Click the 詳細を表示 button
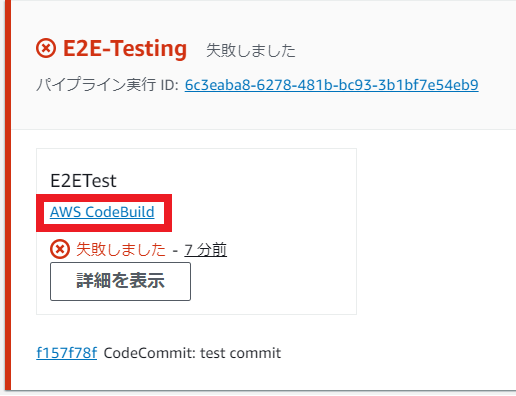516x396 pixels. pos(120,281)
